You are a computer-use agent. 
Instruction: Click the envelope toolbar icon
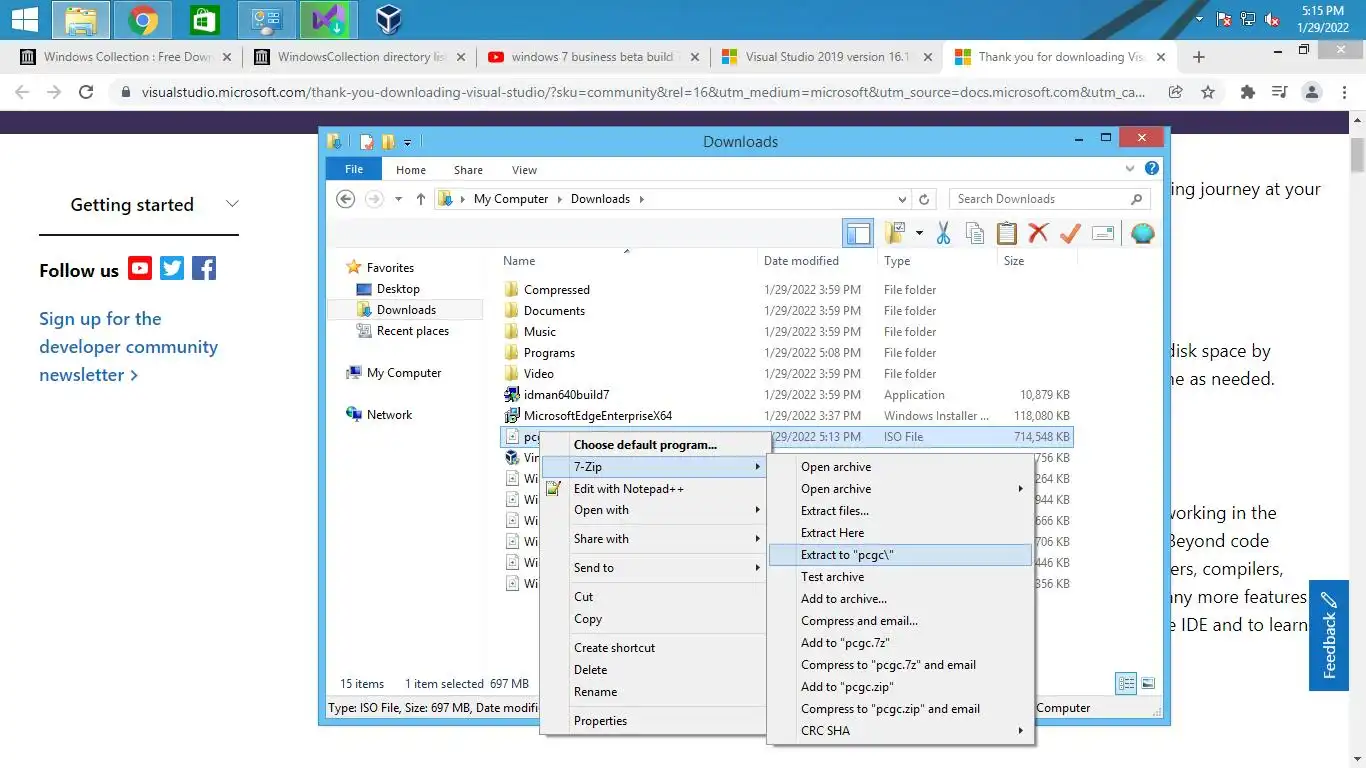tap(1103, 233)
